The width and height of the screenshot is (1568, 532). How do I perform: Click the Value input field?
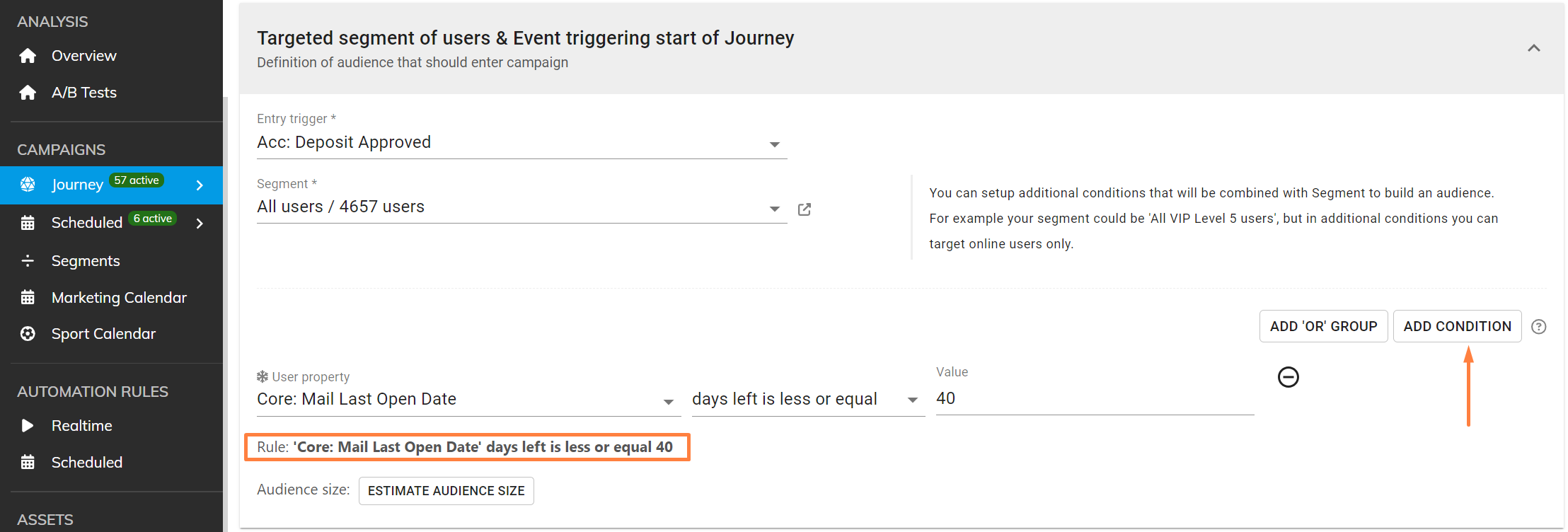point(1094,399)
